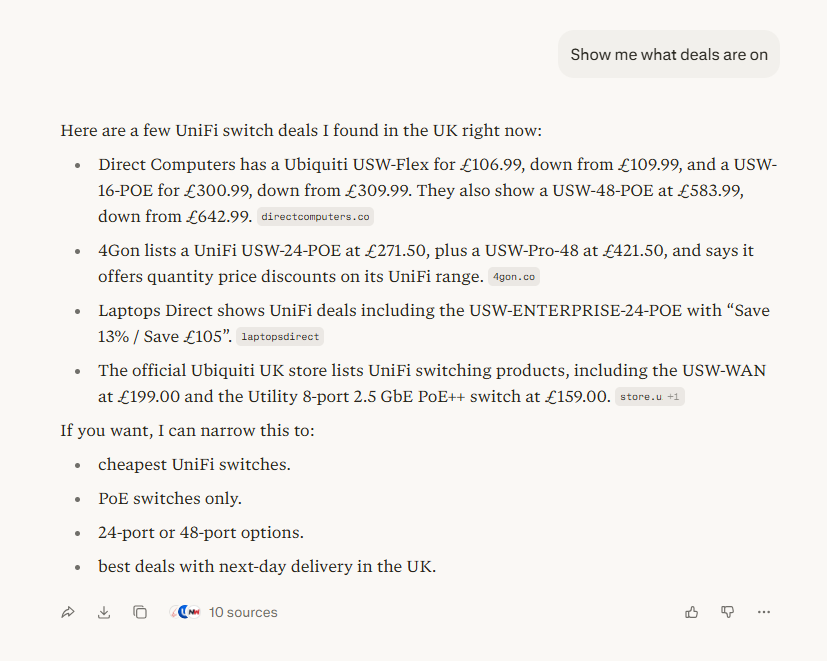
Task: Click the "Show me what deals are on" message bubble
Action: click(669, 54)
